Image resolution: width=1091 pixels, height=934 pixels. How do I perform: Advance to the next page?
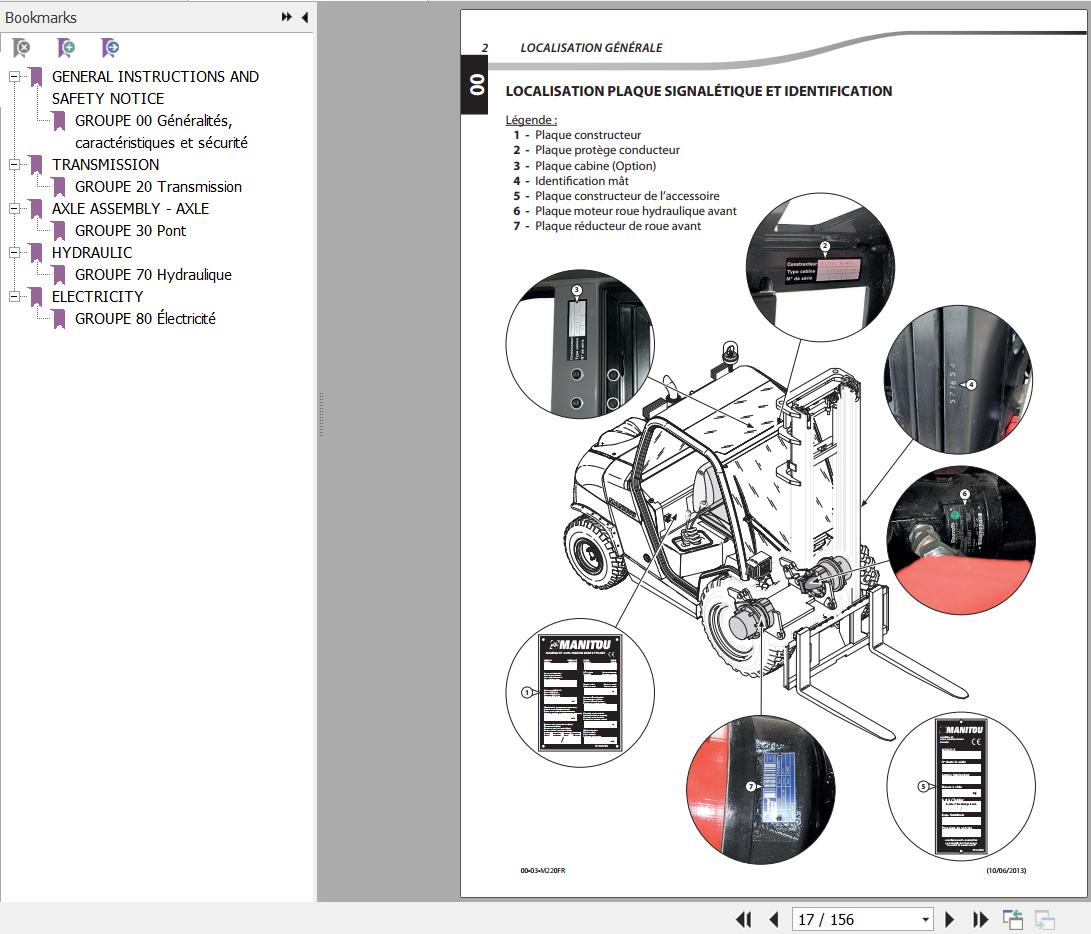[950, 919]
